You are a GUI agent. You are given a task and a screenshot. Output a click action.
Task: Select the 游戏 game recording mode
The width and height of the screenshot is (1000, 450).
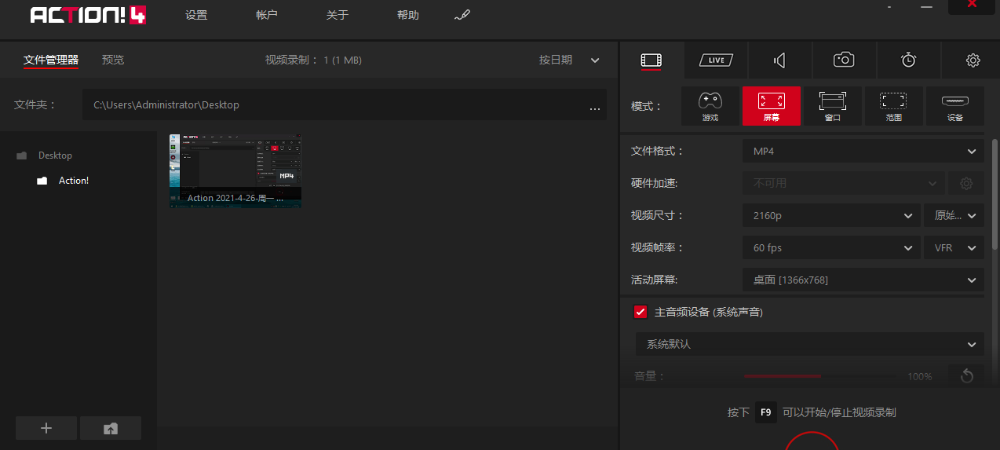[x=710, y=106]
